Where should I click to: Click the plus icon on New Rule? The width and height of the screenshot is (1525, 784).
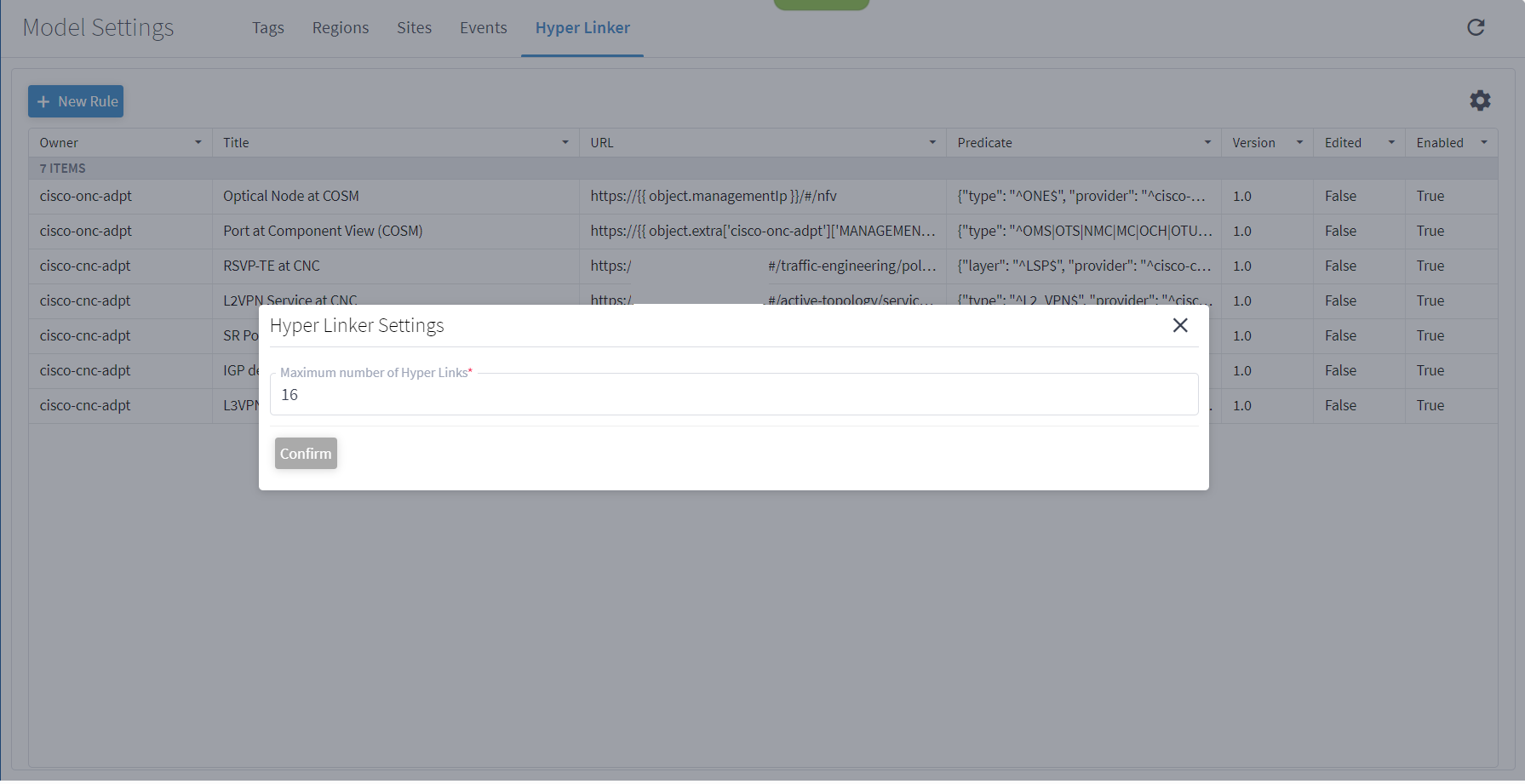(44, 101)
